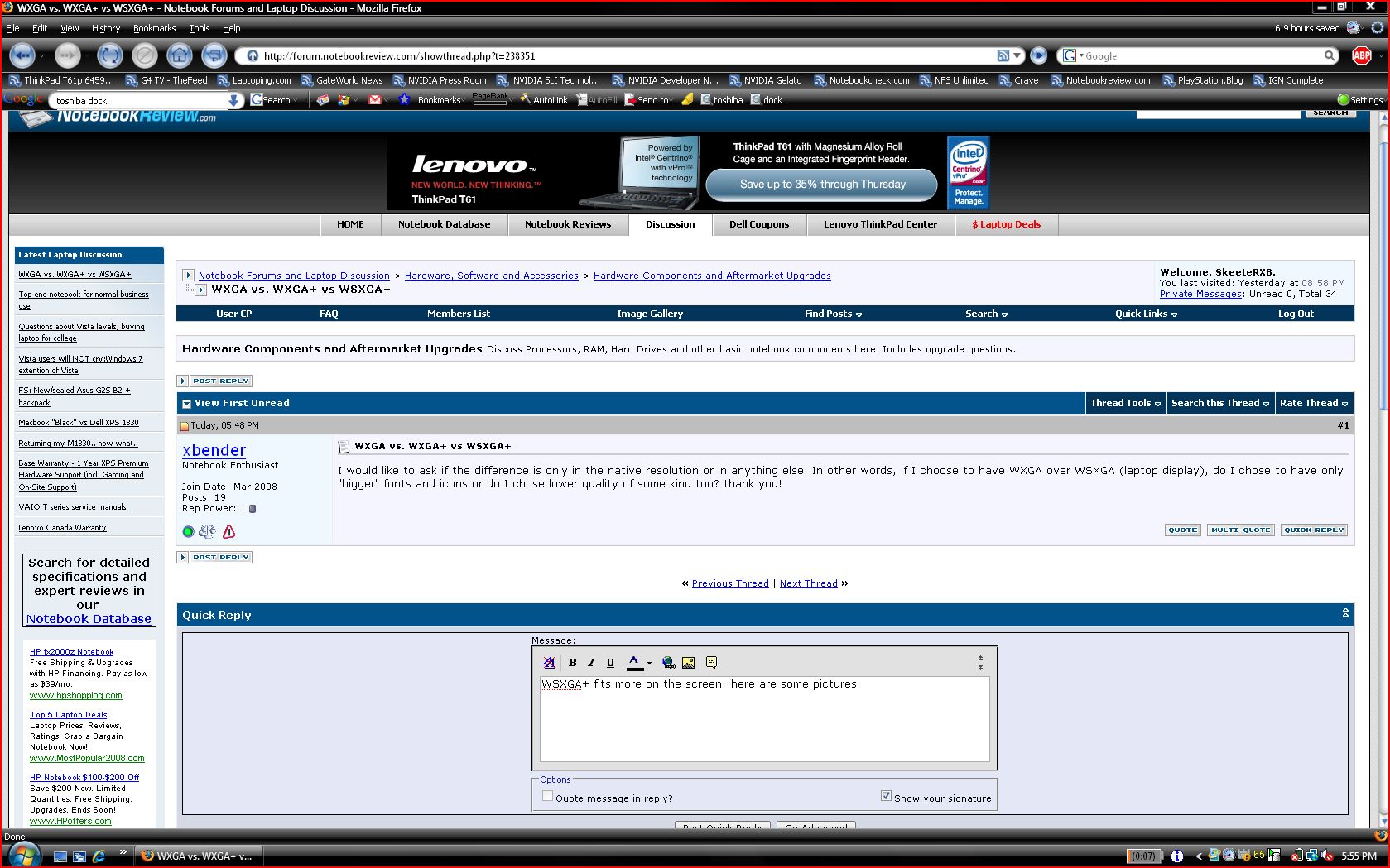1390x868 pixels.
Task: Click the RSS feed icon in address bar
Action: tap(1003, 55)
